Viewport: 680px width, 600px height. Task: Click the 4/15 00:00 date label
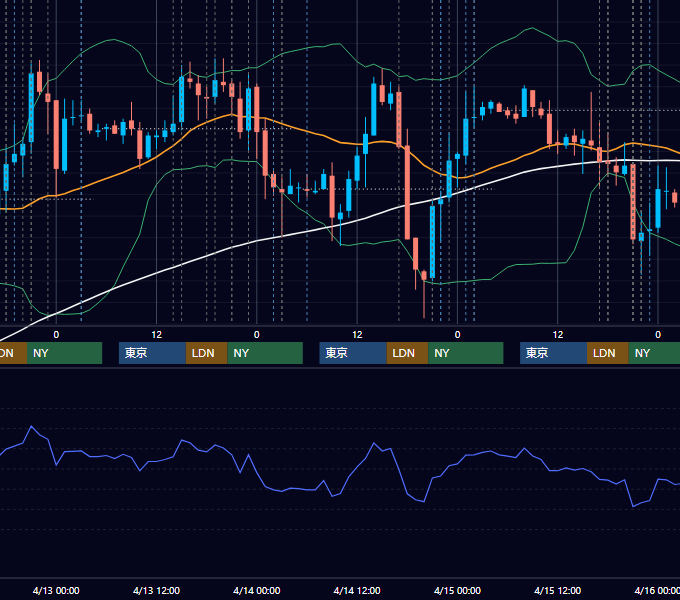pyautogui.click(x=457, y=590)
